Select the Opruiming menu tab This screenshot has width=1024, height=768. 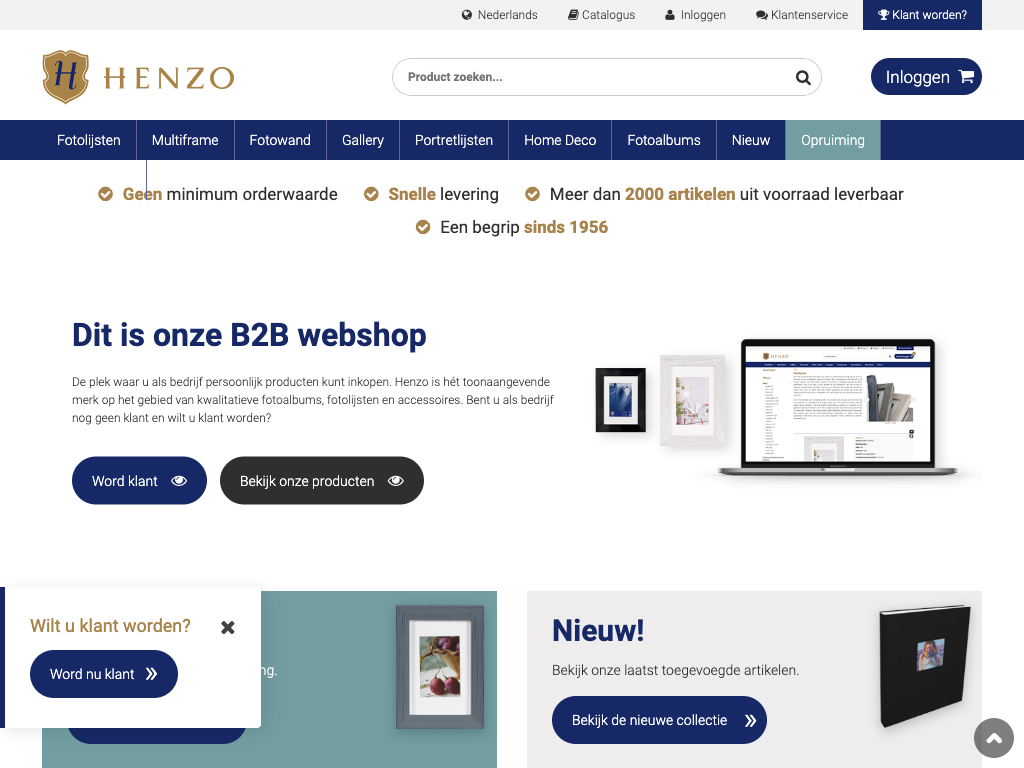(x=833, y=140)
